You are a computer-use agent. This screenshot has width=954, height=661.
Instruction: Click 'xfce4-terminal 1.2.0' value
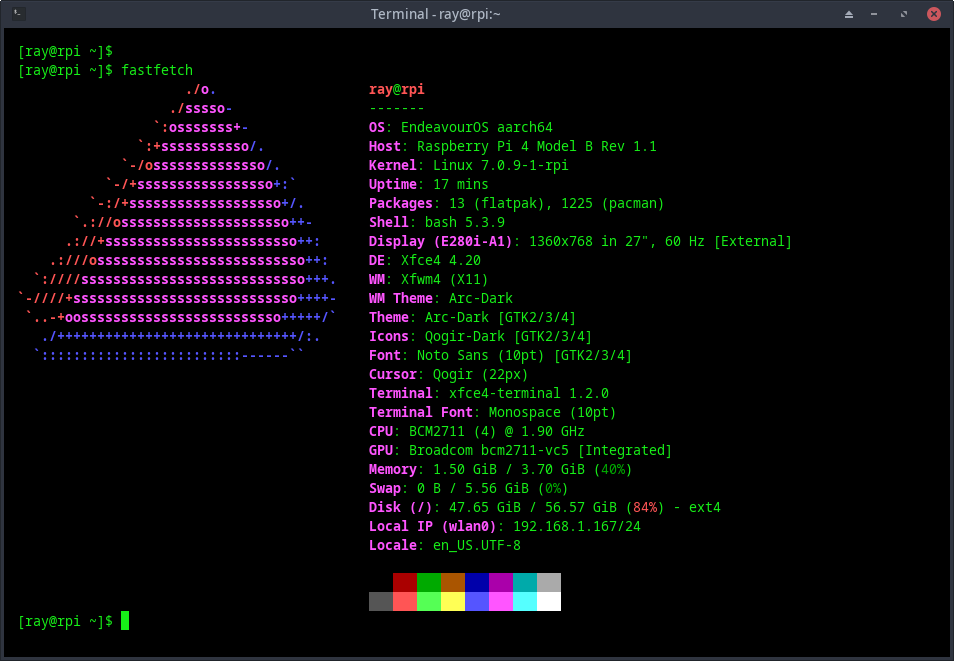[x=528, y=393]
